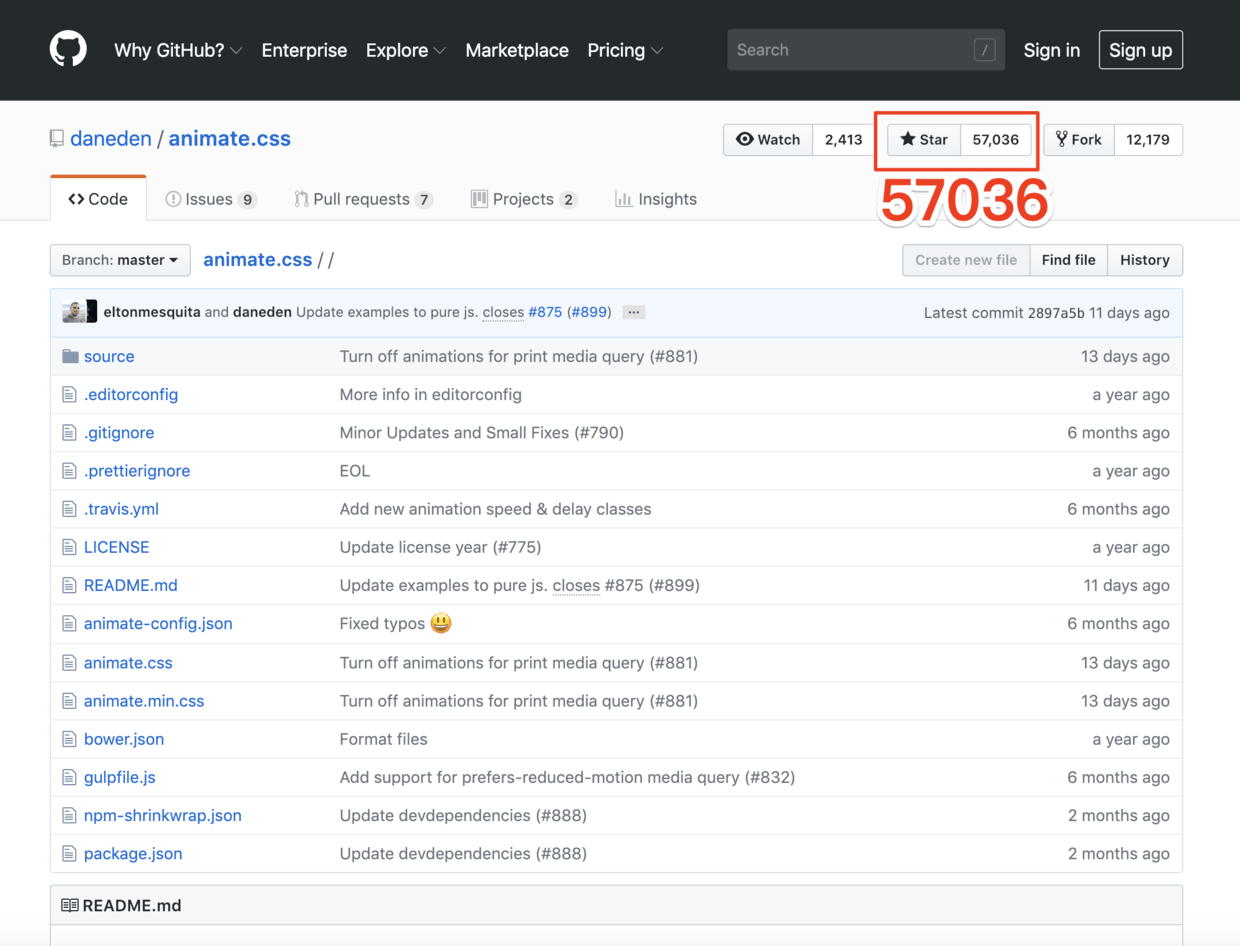Screen dimensions: 1240x946
Task: Open the source folder
Action: tap(109, 356)
